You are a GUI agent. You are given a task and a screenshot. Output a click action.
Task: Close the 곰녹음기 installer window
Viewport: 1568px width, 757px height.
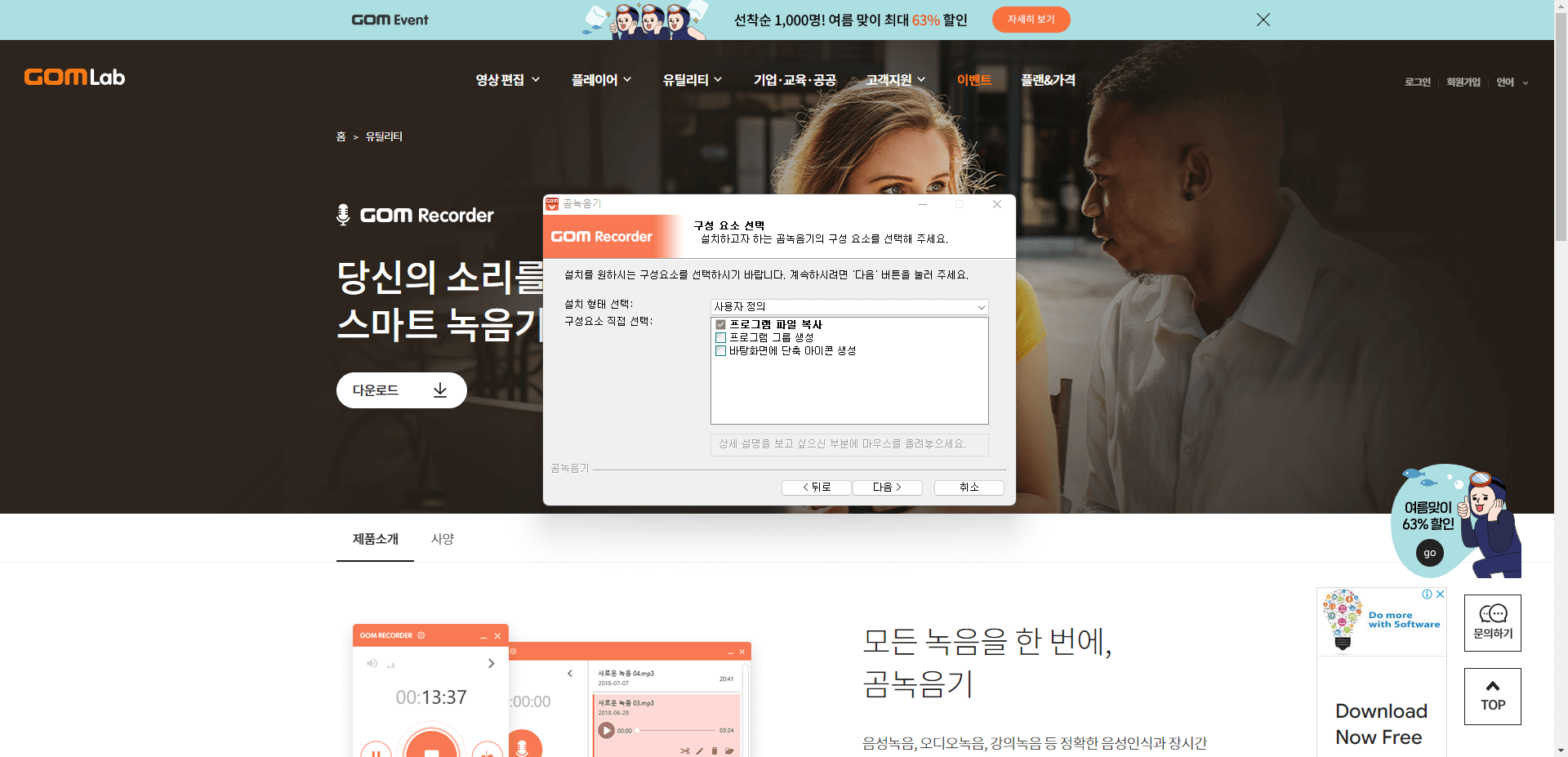997,204
